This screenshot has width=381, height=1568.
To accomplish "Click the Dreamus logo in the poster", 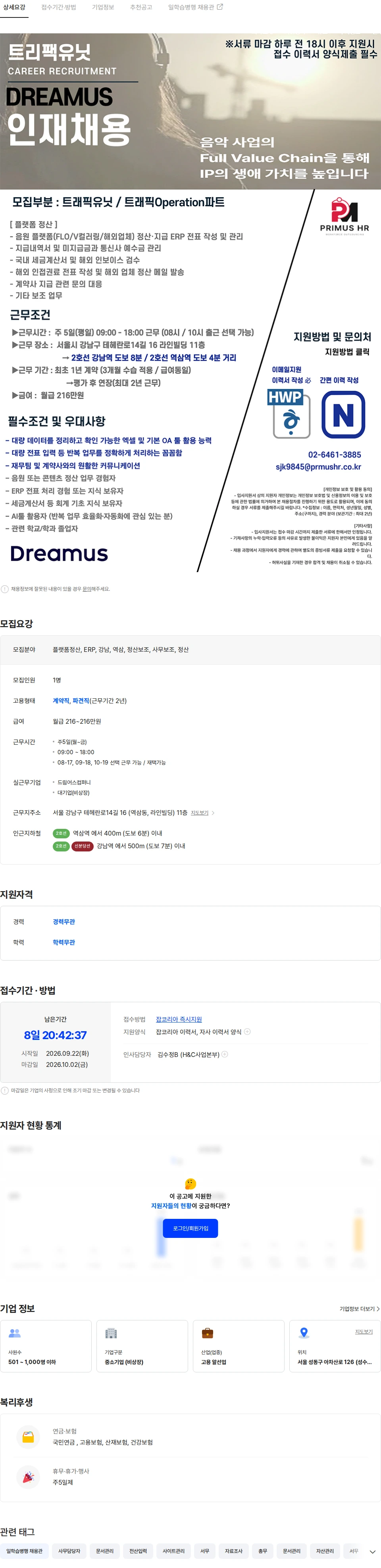I will (x=59, y=553).
